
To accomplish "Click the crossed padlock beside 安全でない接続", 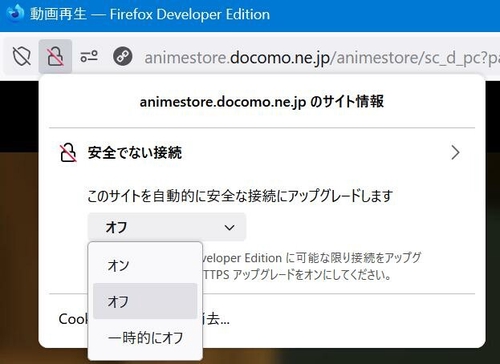I will coord(68,153).
